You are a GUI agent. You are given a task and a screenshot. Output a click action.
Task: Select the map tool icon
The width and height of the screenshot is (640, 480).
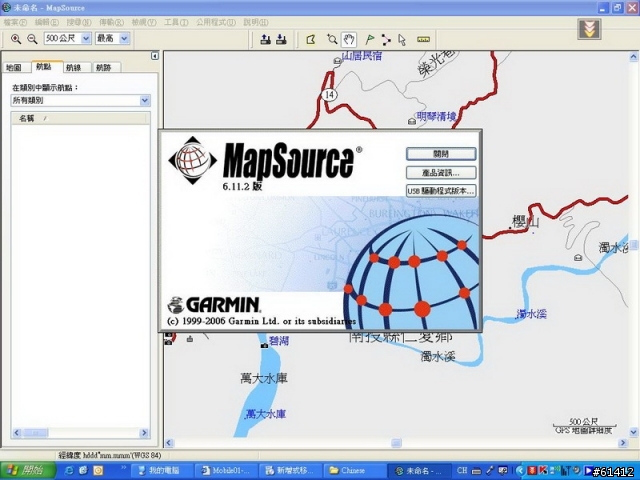pyautogui.click(x=311, y=39)
